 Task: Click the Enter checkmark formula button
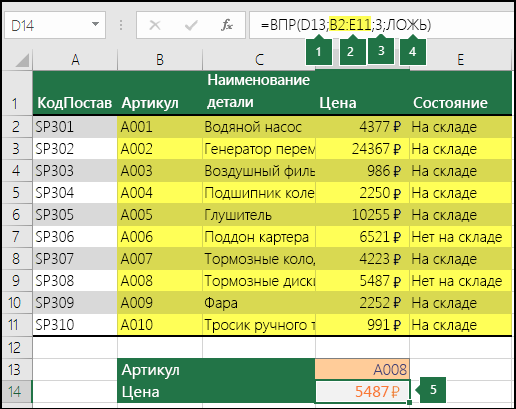point(191,25)
